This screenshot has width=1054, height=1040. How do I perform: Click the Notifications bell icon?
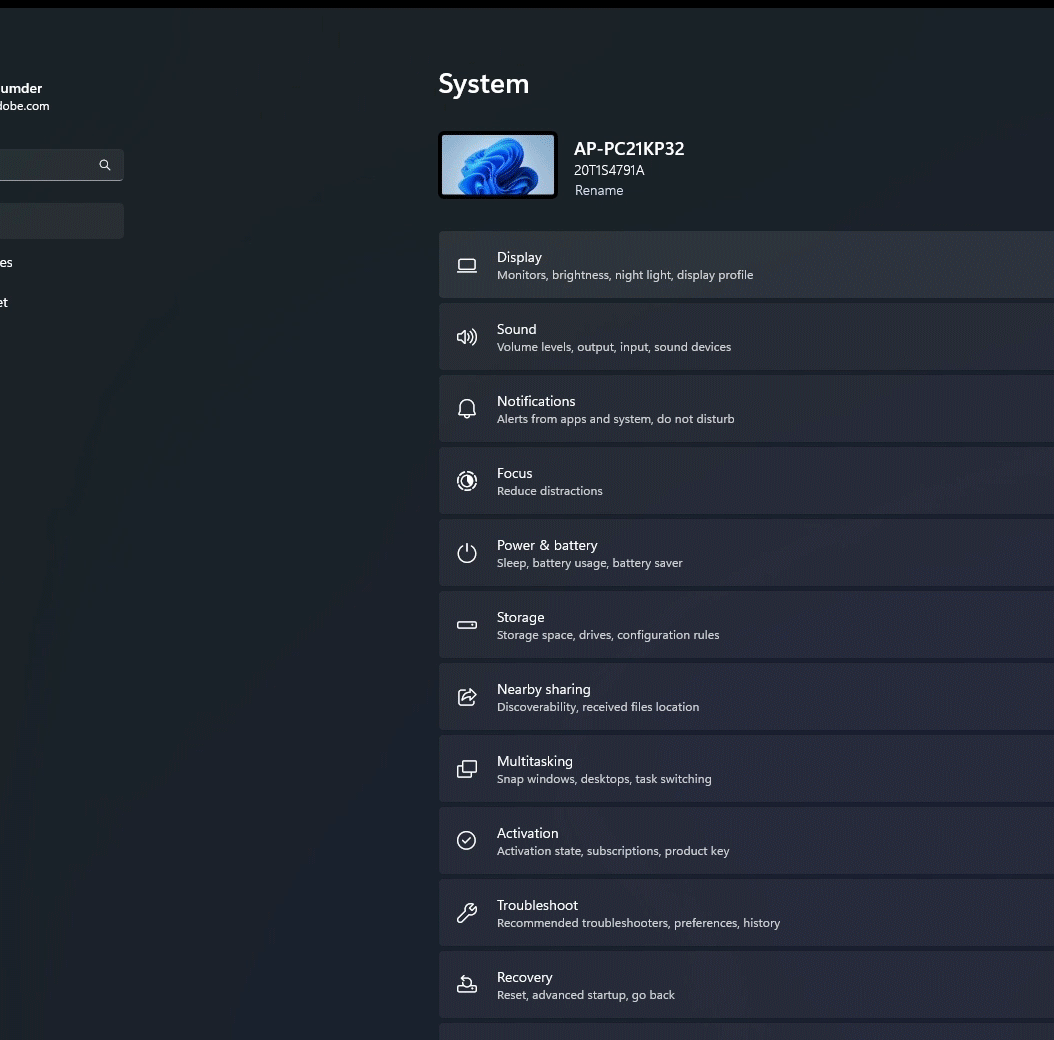(467, 409)
